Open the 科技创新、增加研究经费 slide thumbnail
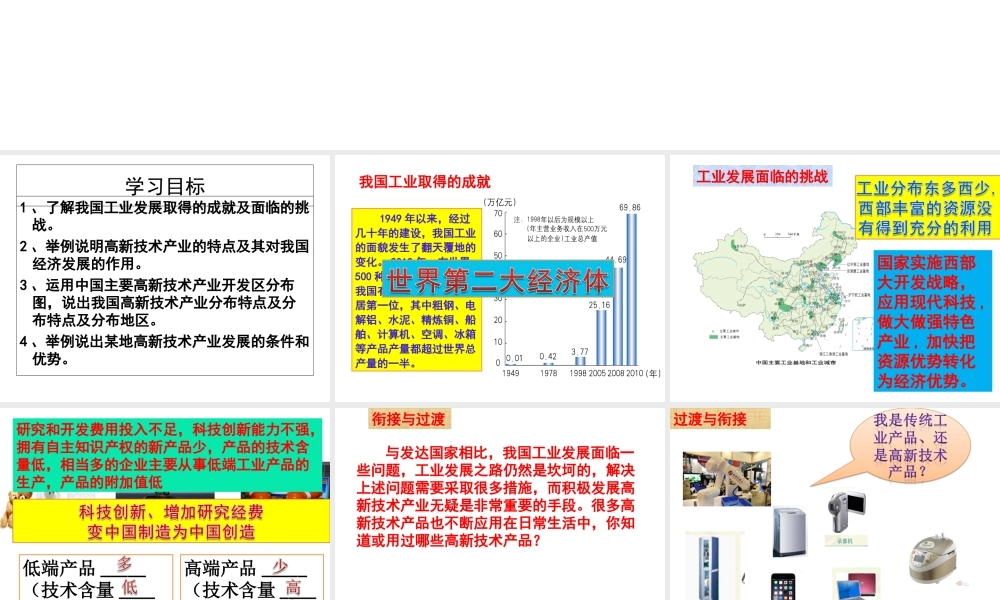Screen dimensions: 1000x600 tap(165, 504)
